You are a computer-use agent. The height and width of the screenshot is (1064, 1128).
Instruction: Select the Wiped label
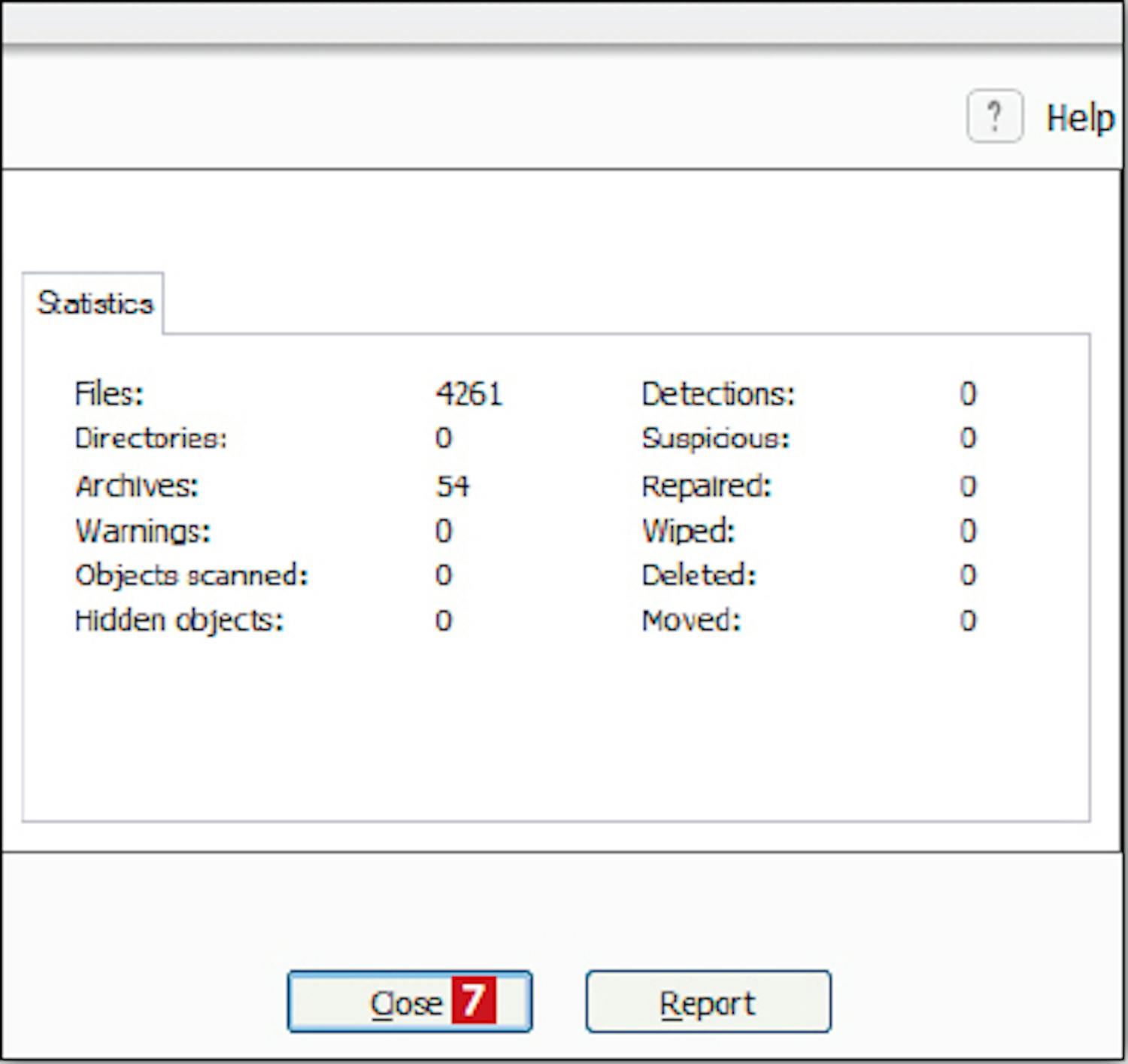688,531
